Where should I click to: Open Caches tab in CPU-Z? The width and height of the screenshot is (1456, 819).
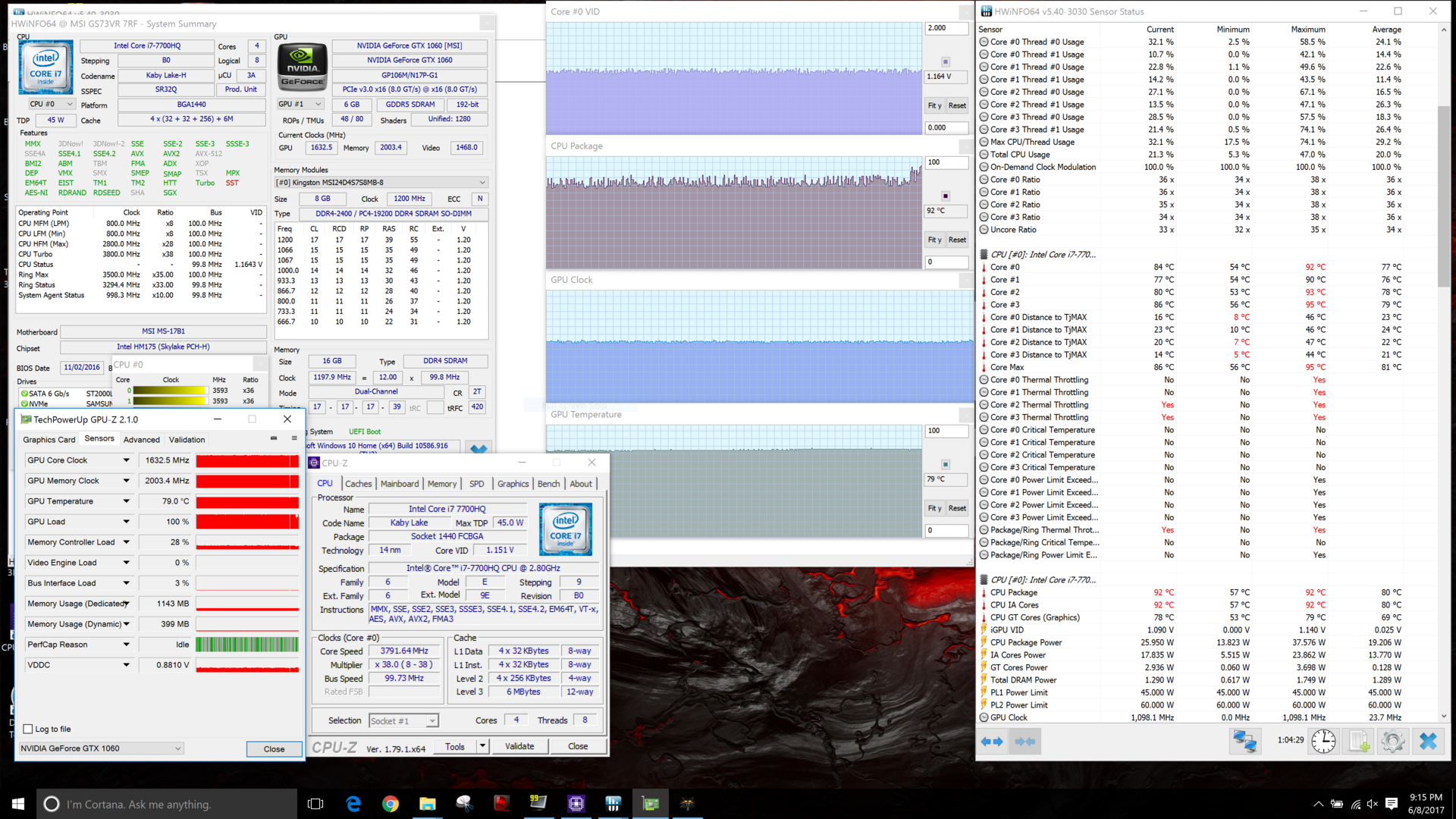point(358,484)
